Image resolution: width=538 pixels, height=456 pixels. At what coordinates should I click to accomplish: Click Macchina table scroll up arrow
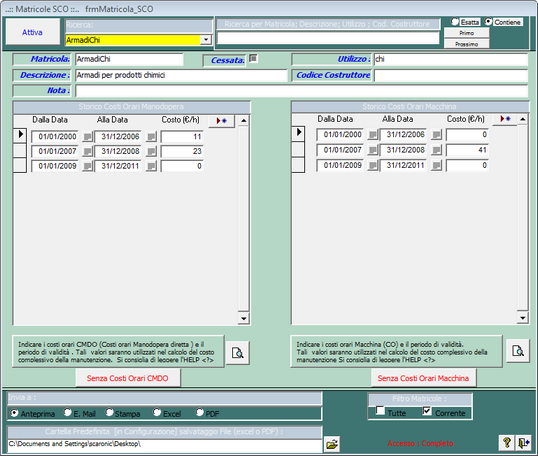coord(522,119)
